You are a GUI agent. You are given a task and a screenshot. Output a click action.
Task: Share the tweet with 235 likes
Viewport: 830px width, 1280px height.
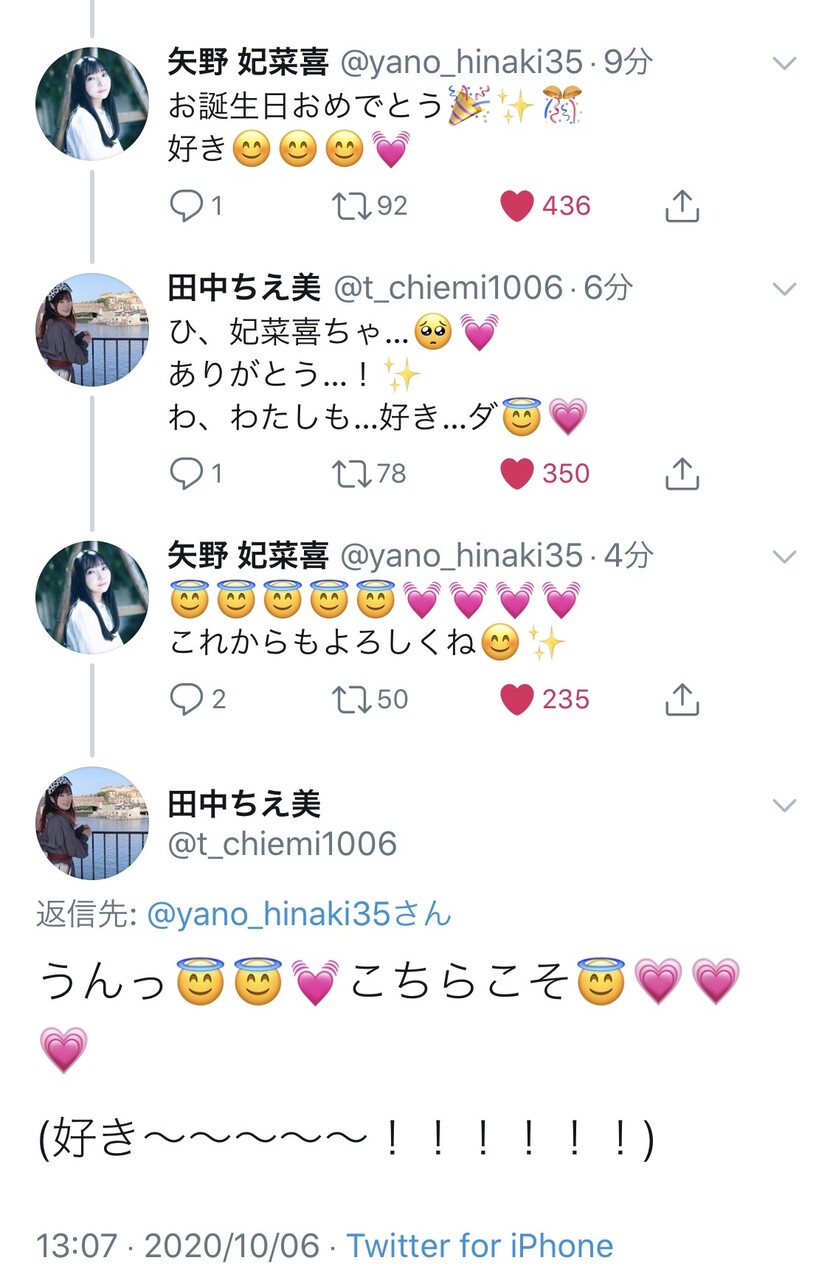click(682, 698)
